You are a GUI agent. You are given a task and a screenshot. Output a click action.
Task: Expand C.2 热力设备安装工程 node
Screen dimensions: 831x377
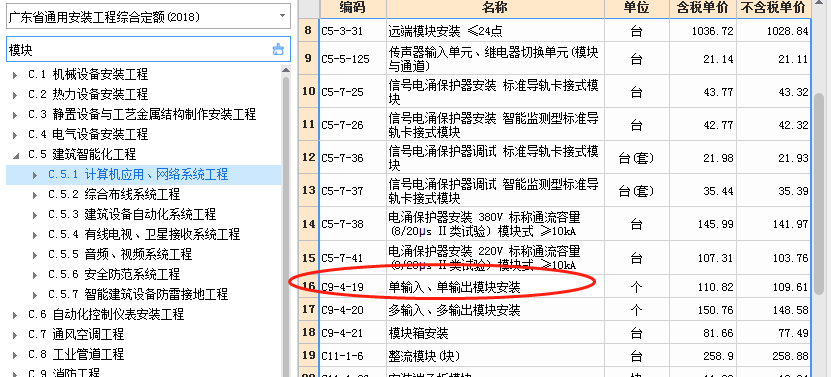point(15,95)
